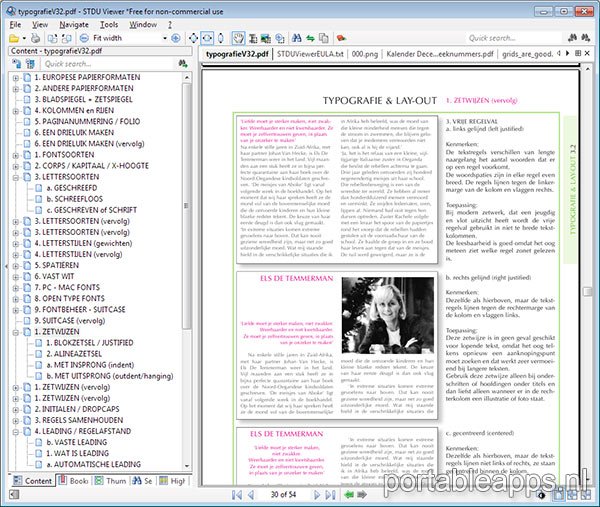Focus the contents panel Quick search field
The width and height of the screenshot is (600, 507).
point(108,64)
